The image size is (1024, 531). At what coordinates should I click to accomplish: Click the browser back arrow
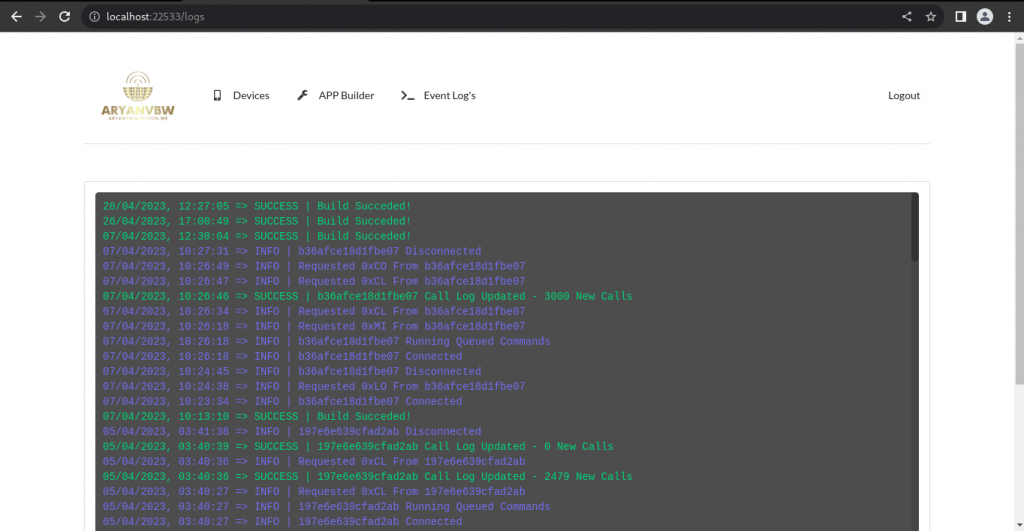click(16, 16)
